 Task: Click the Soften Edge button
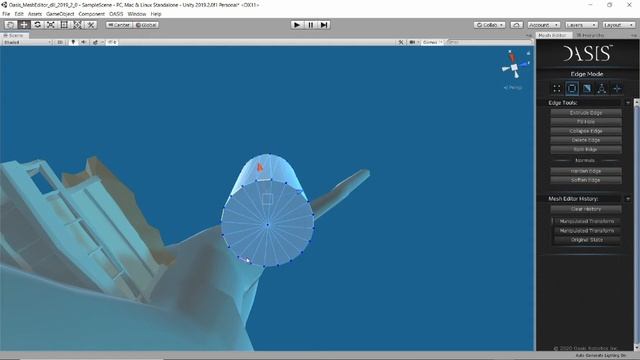pos(586,180)
